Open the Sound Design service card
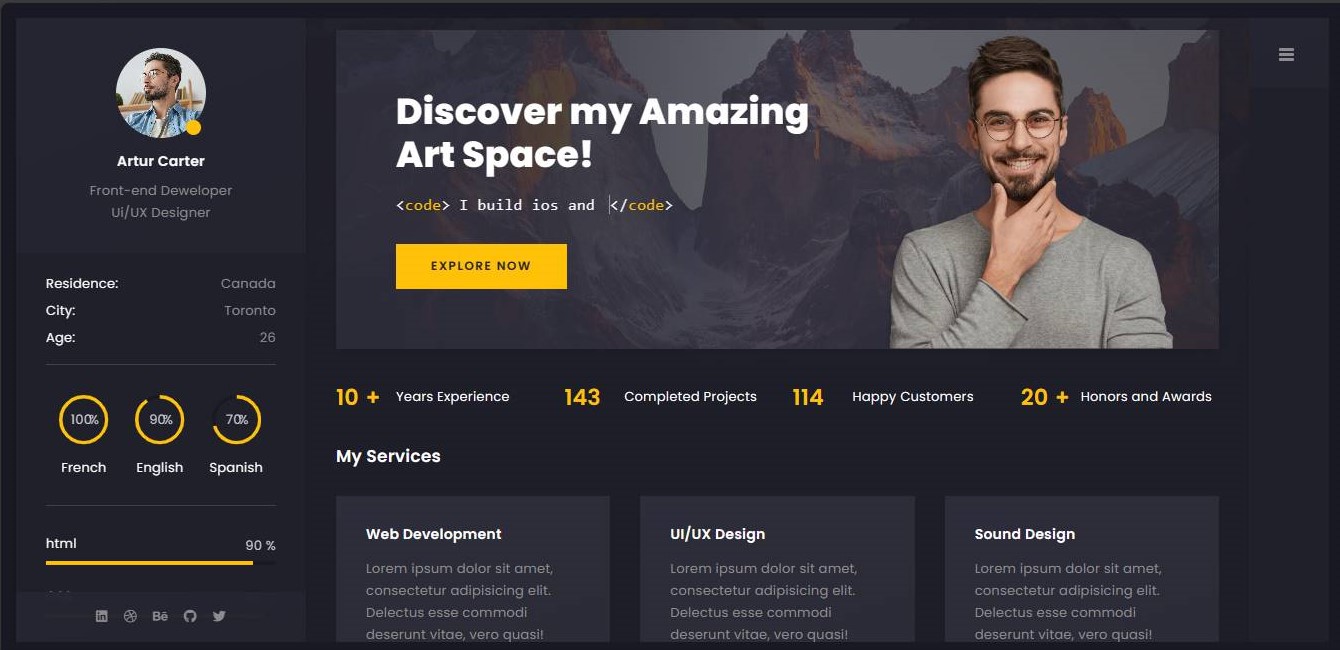The height and width of the screenshot is (650, 1340). (x=1082, y=569)
